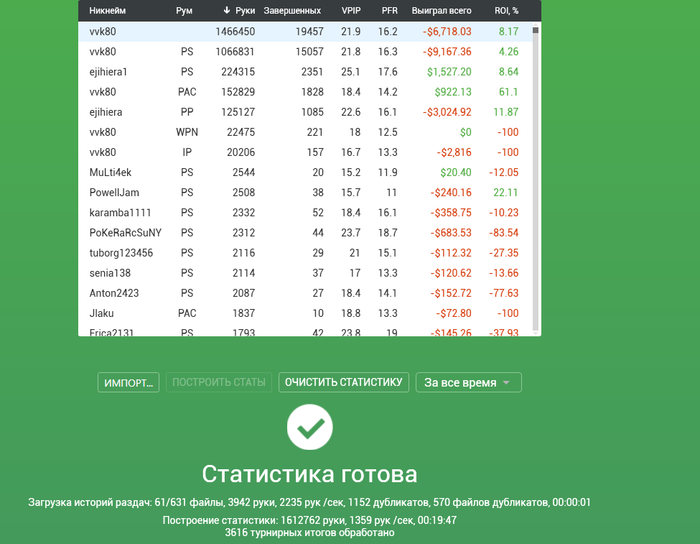The image size is (700, 544).
Task: Click the table's vertical scrollbar thumb
Action: coord(536,30)
